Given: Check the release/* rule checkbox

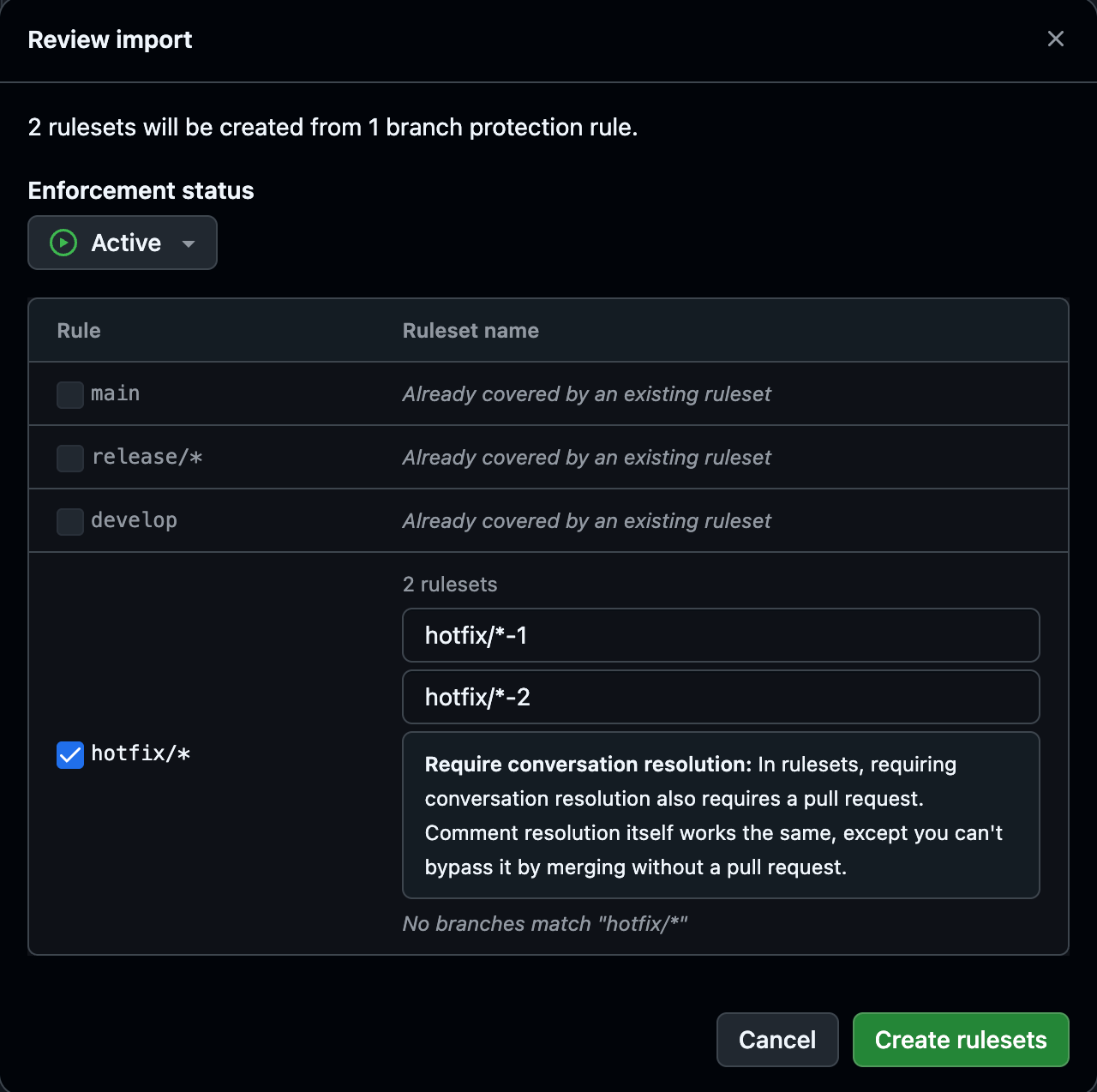Looking at the screenshot, I should point(70,458).
